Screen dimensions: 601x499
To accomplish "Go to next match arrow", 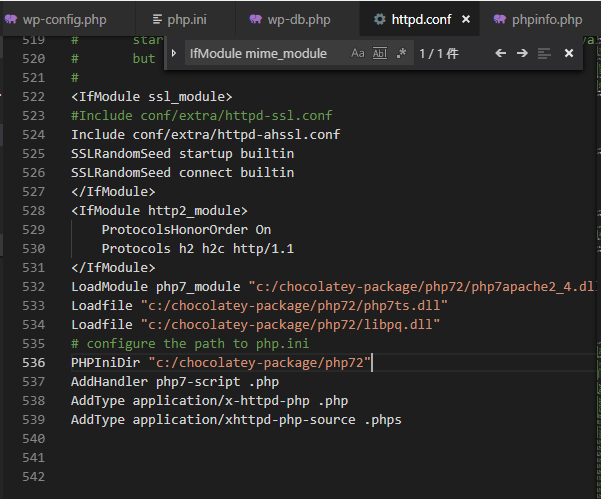I will 522,53.
